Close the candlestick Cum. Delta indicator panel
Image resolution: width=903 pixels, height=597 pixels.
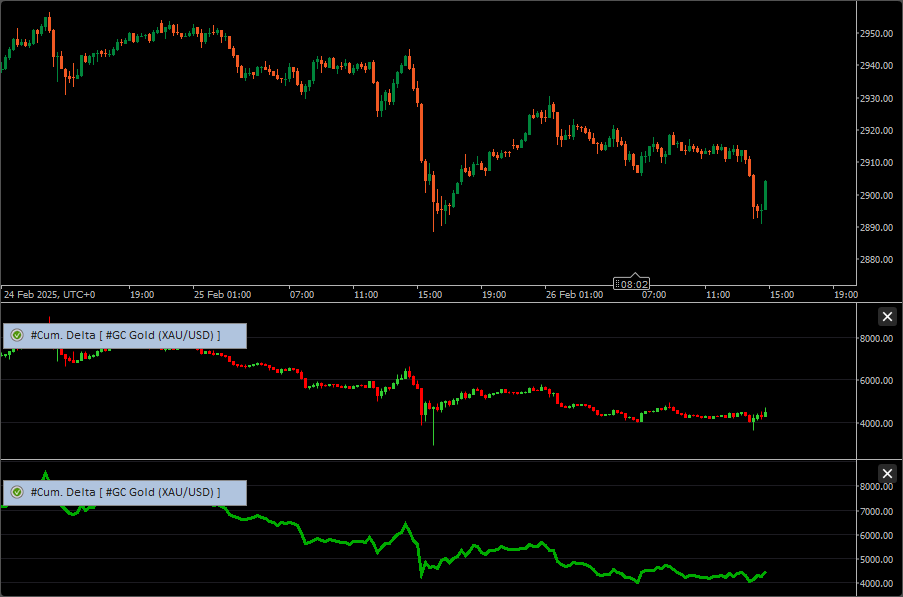(x=887, y=317)
